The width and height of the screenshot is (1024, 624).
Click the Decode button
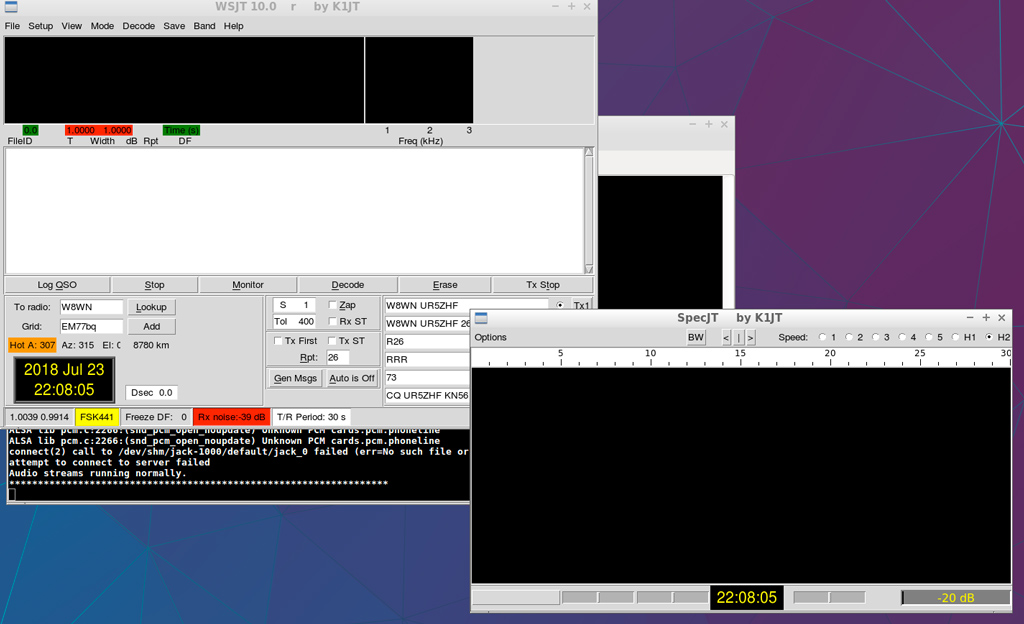tap(347, 285)
